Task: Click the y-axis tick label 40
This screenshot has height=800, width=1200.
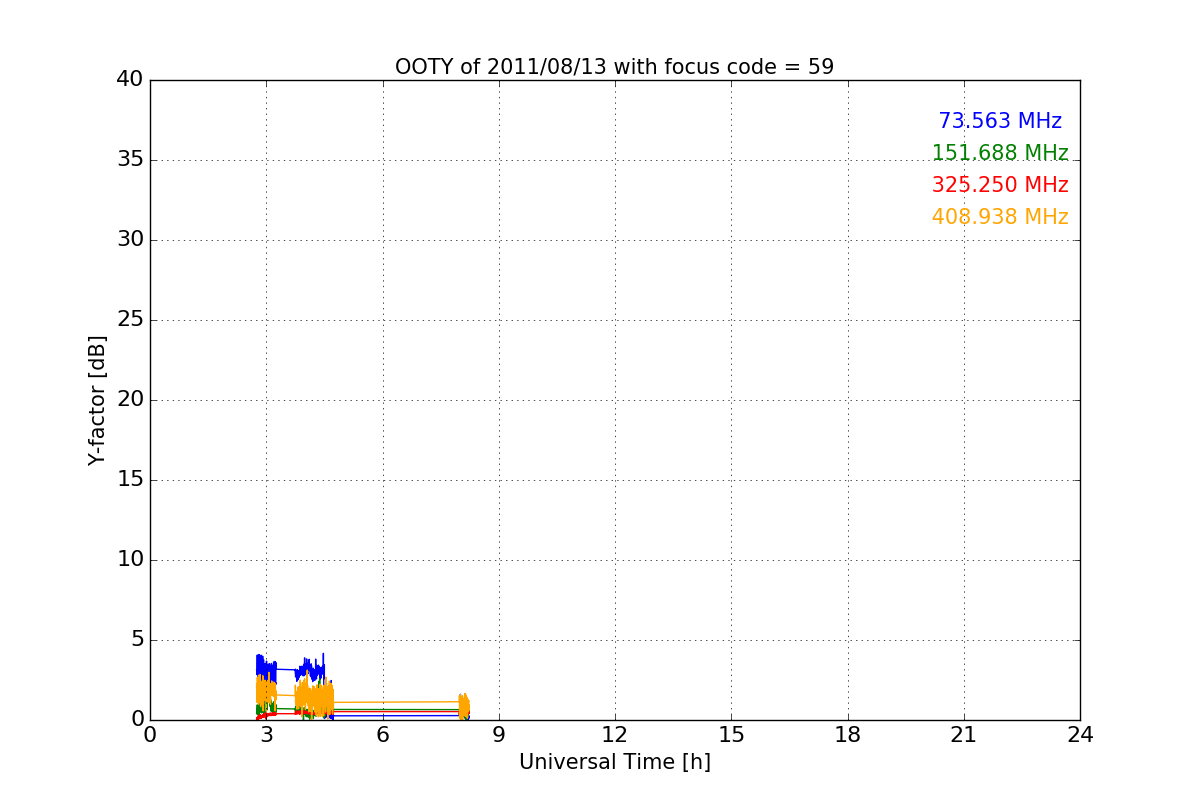Action: click(x=130, y=80)
